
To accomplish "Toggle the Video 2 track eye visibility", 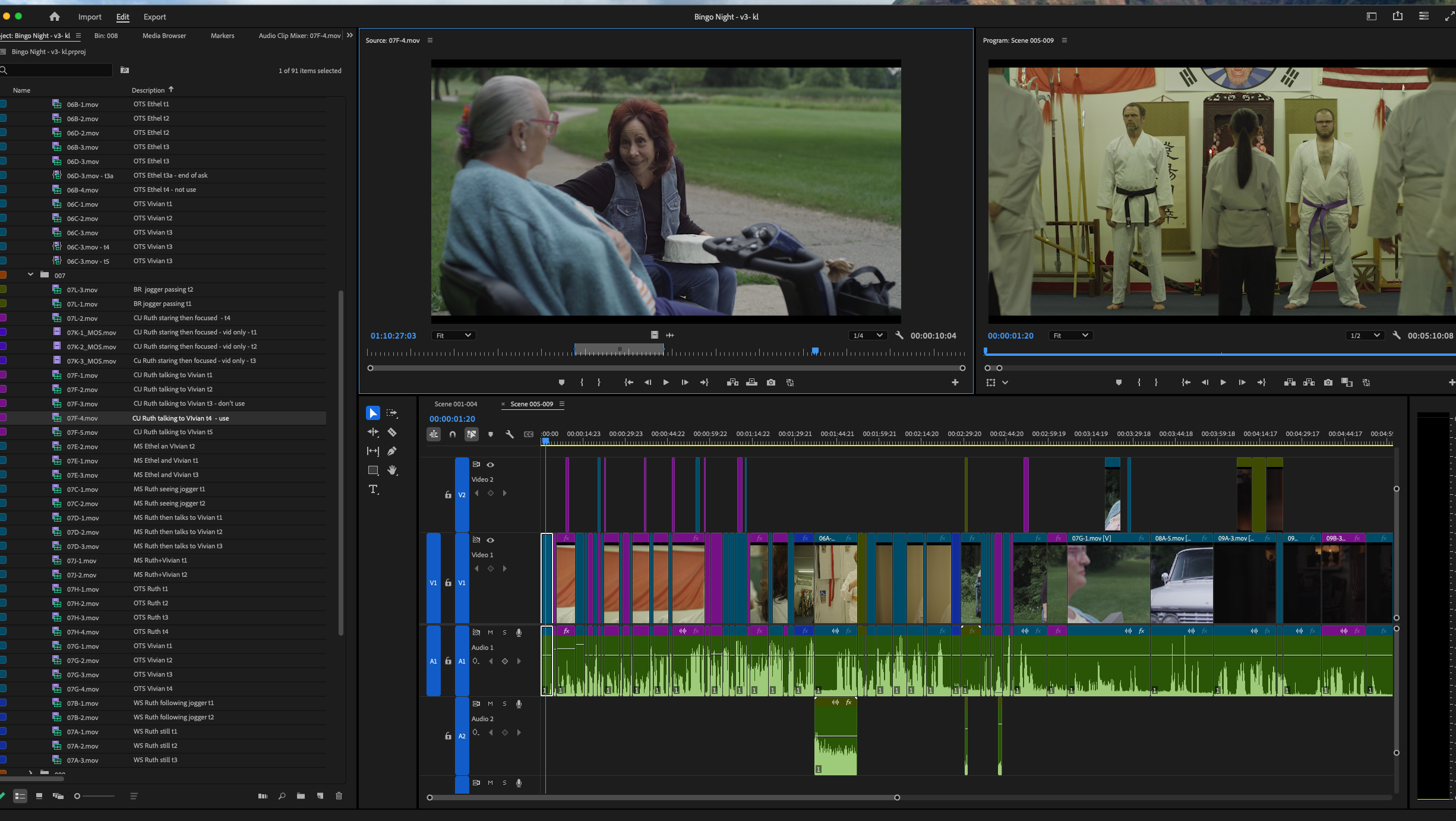I will (x=490, y=465).
